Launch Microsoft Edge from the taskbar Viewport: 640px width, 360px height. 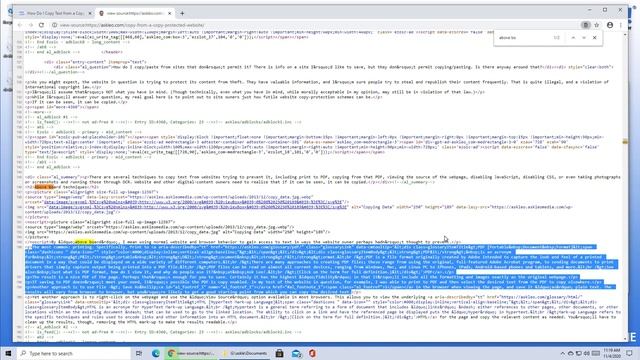[x=156, y=353]
